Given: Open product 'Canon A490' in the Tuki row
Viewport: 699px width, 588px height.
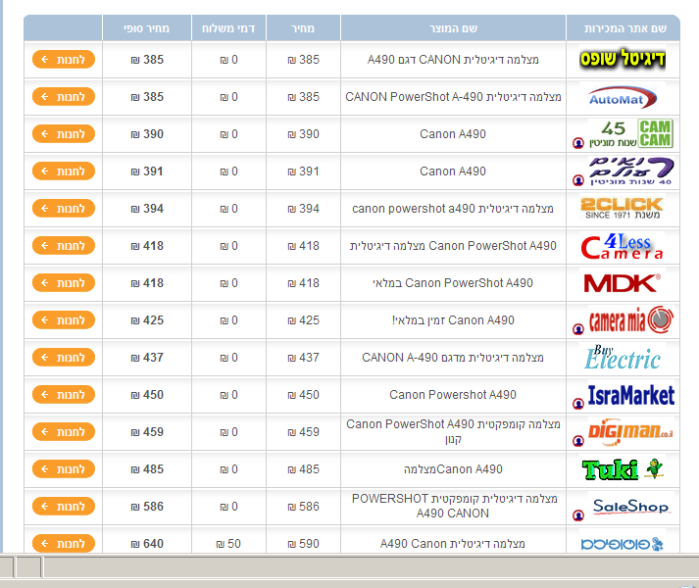Looking at the screenshot, I should 453,469.
